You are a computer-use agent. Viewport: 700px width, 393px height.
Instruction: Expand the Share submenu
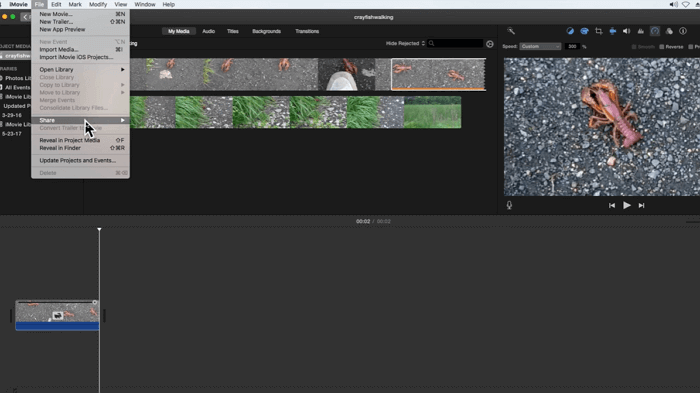(80, 120)
